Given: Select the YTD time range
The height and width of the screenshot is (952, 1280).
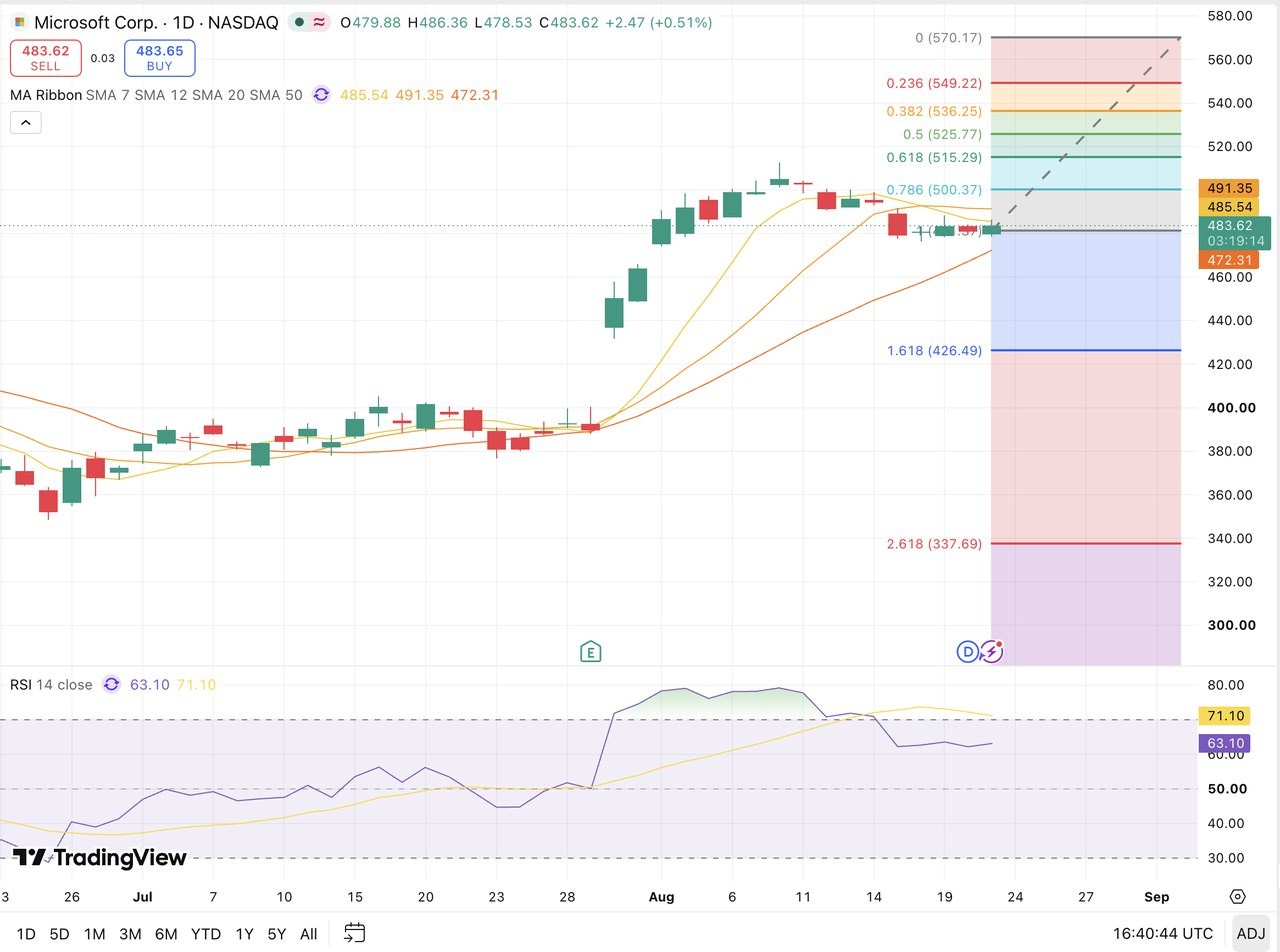Looking at the screenshot, I should click(205, 934).
